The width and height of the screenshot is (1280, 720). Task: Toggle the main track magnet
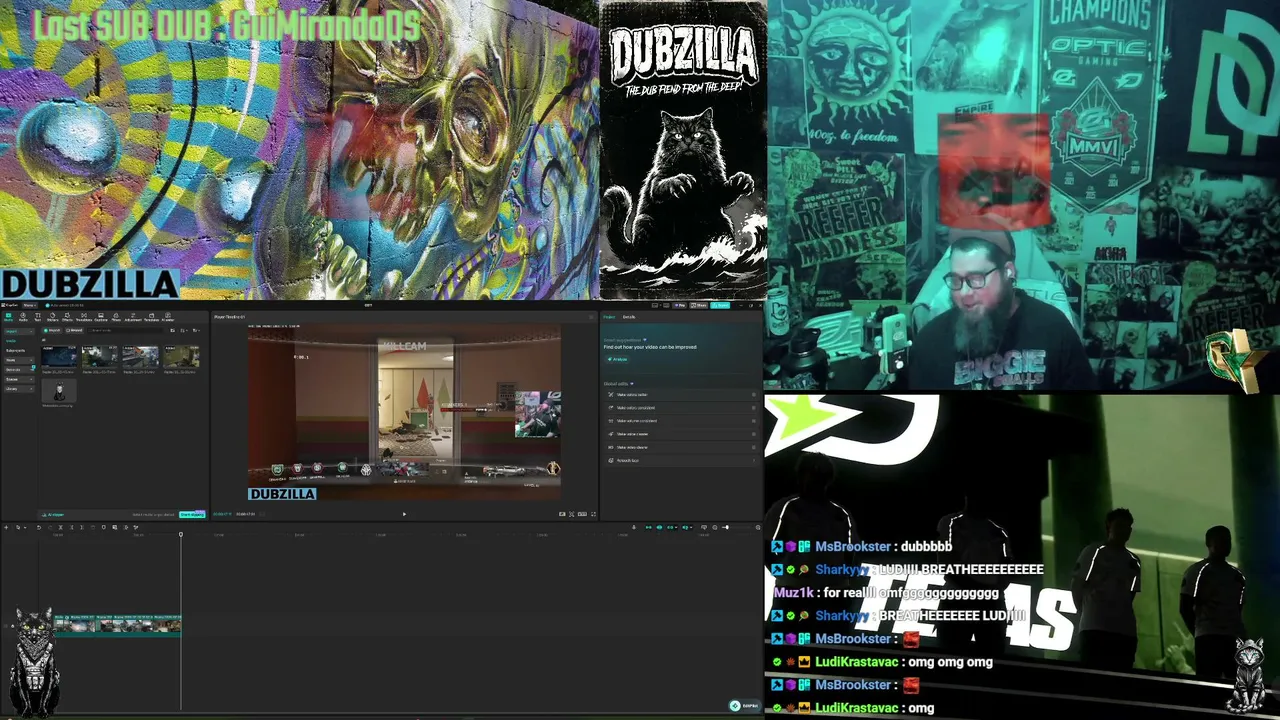[648, 527]
